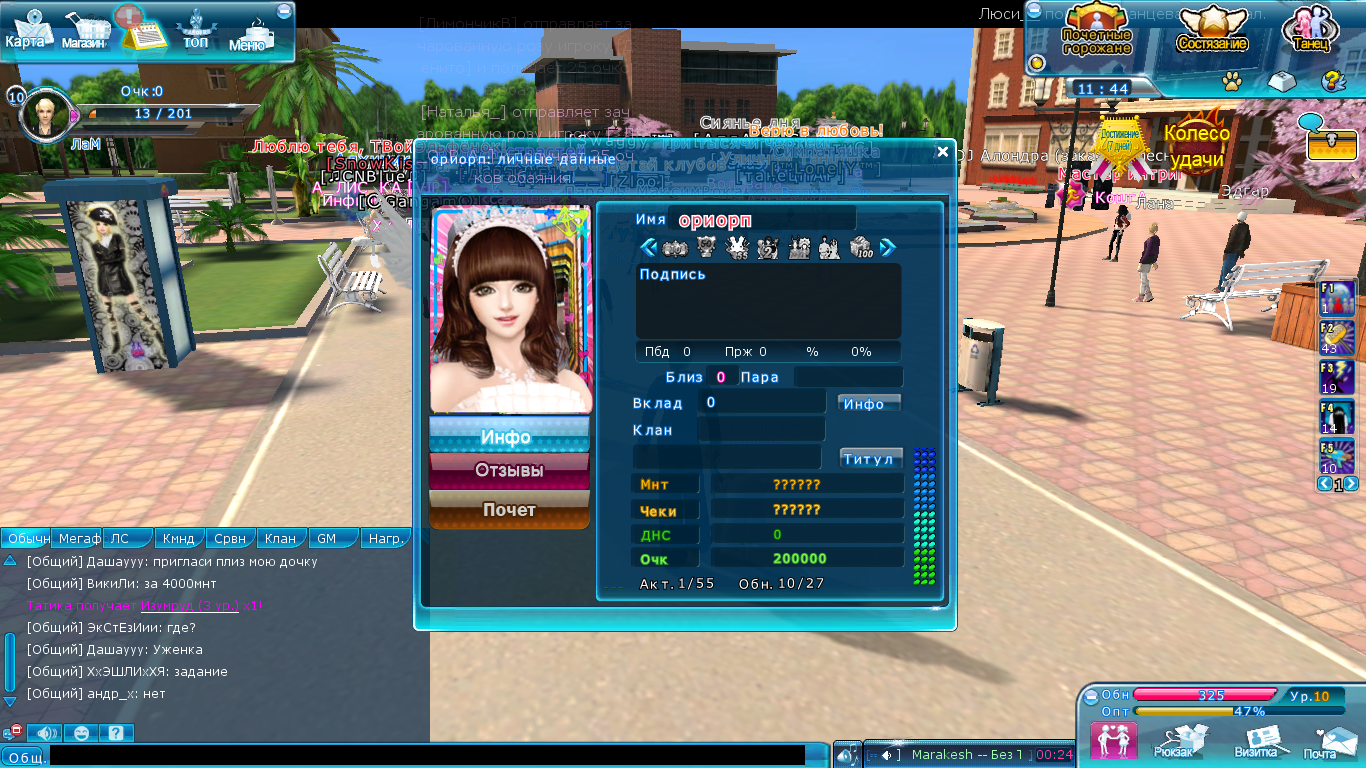Click ориорп's character portrait

(510, 310)
